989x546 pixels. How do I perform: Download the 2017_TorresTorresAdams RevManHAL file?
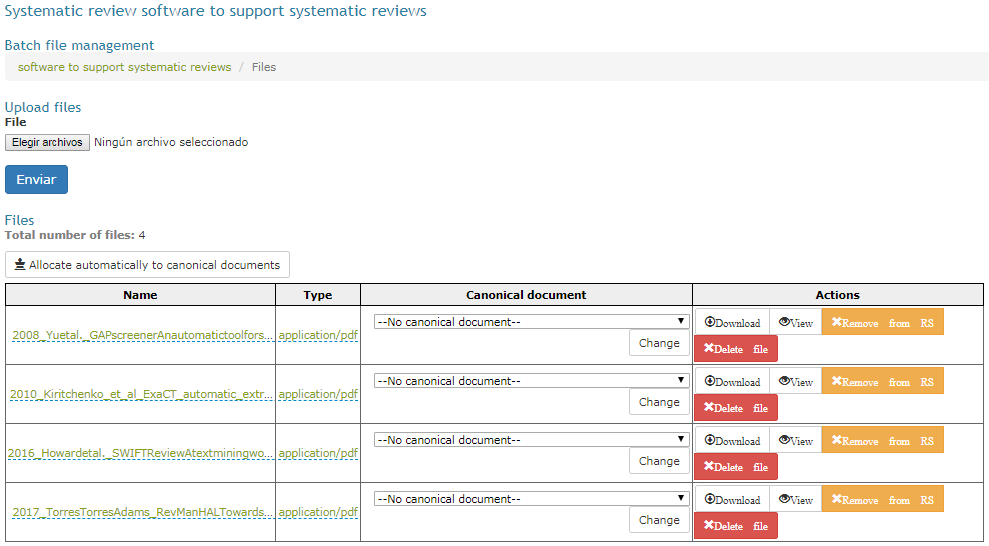pyautogui.click(x=732, y=499)
